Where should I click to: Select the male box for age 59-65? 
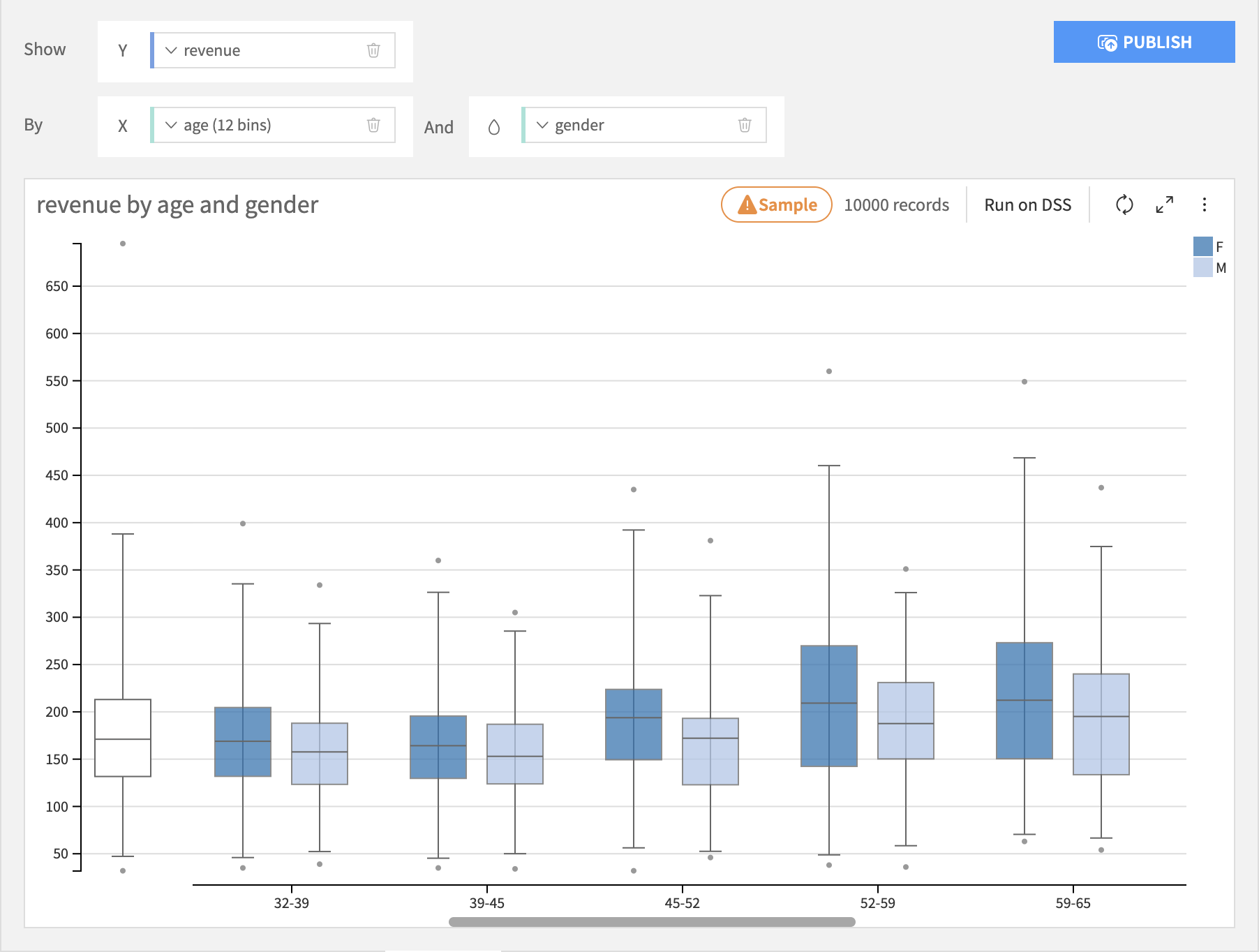1101,724
